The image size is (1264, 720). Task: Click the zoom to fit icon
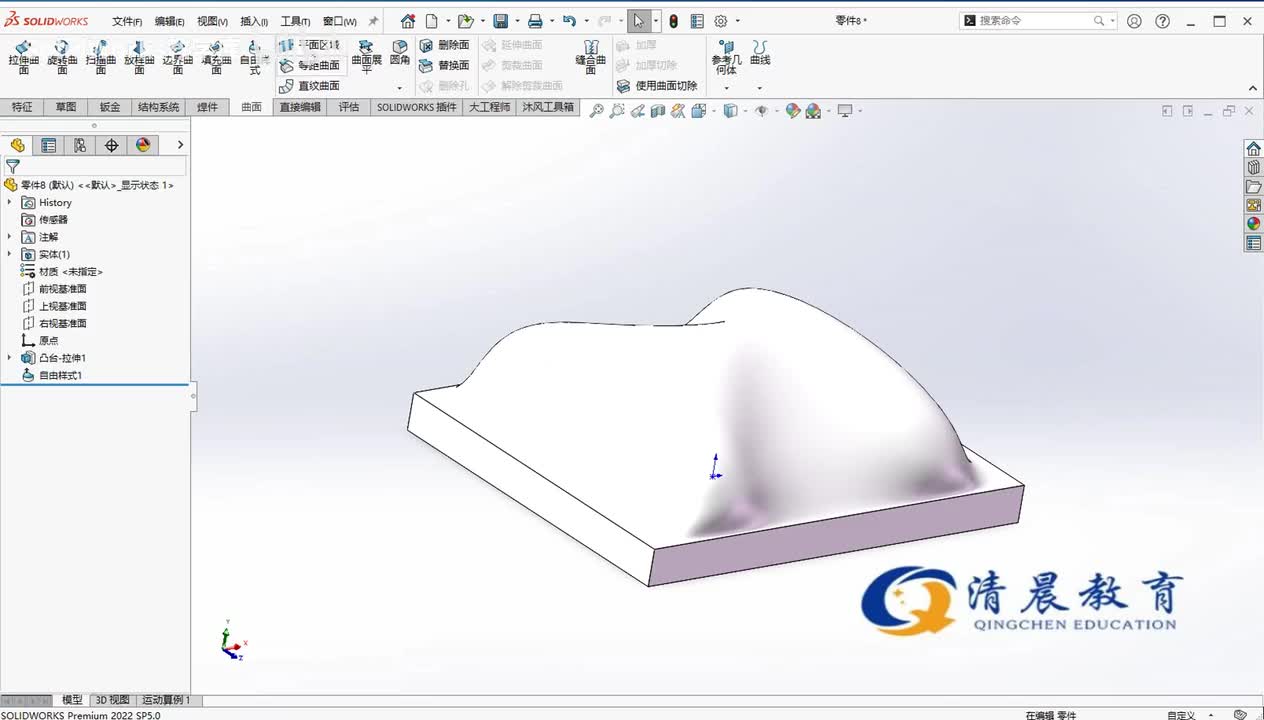pyautogui.click(x=596, y=111)
